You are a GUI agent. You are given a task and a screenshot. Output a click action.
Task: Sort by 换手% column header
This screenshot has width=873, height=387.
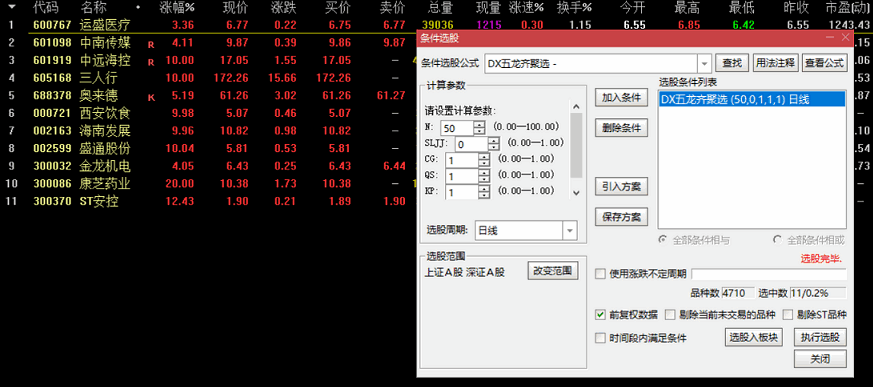tap(575, 8)
